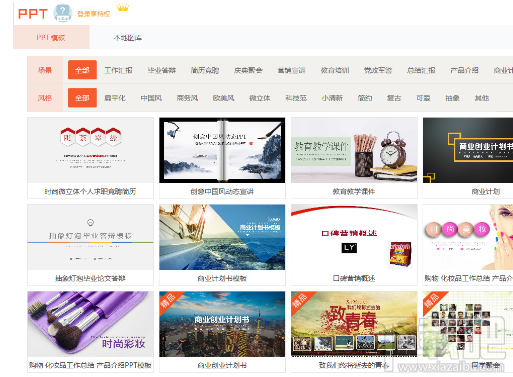Pick the 中国风 style filter
The width and height of the screenshot is (513, 377).
151,98
